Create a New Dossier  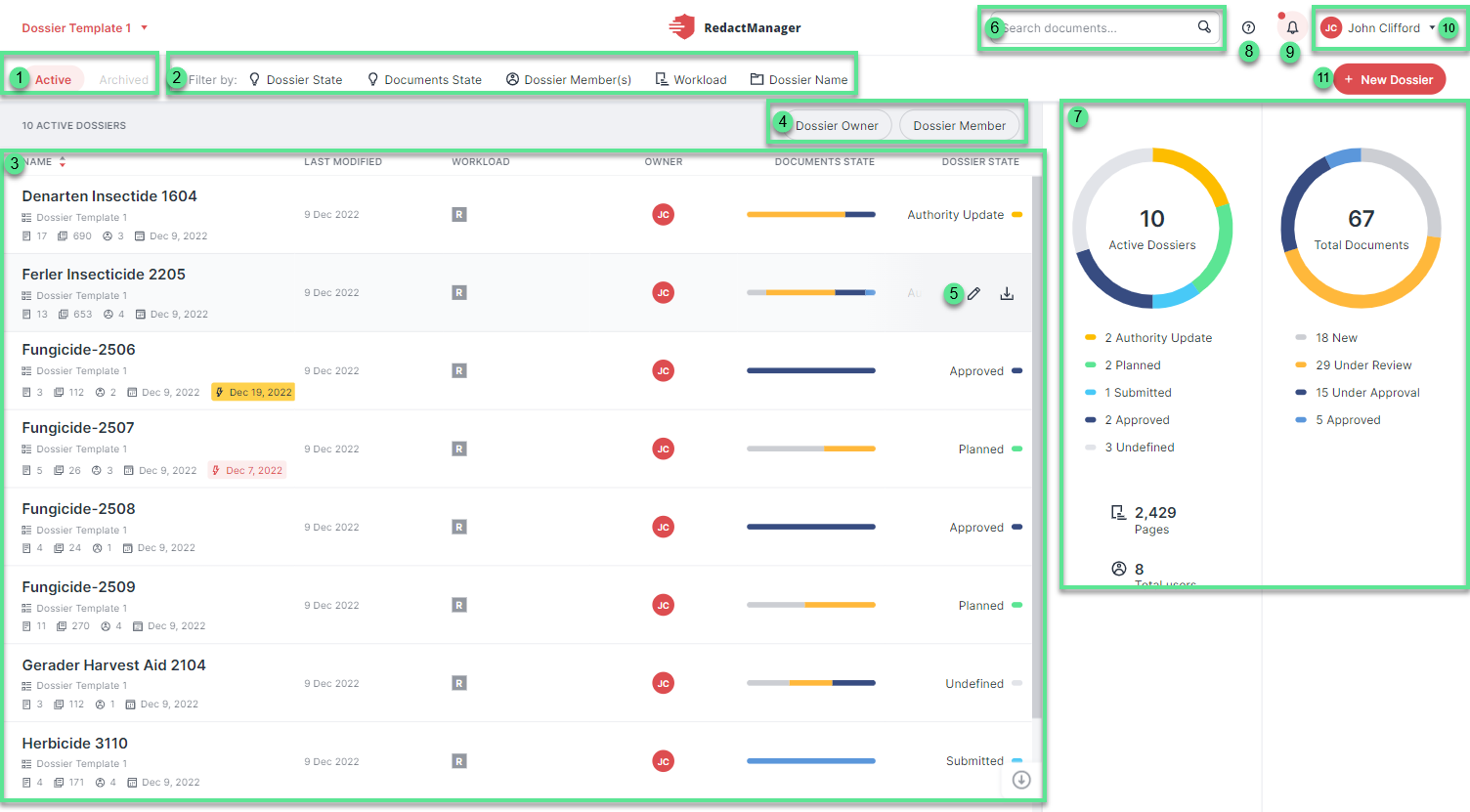[x=1389, y=79]
